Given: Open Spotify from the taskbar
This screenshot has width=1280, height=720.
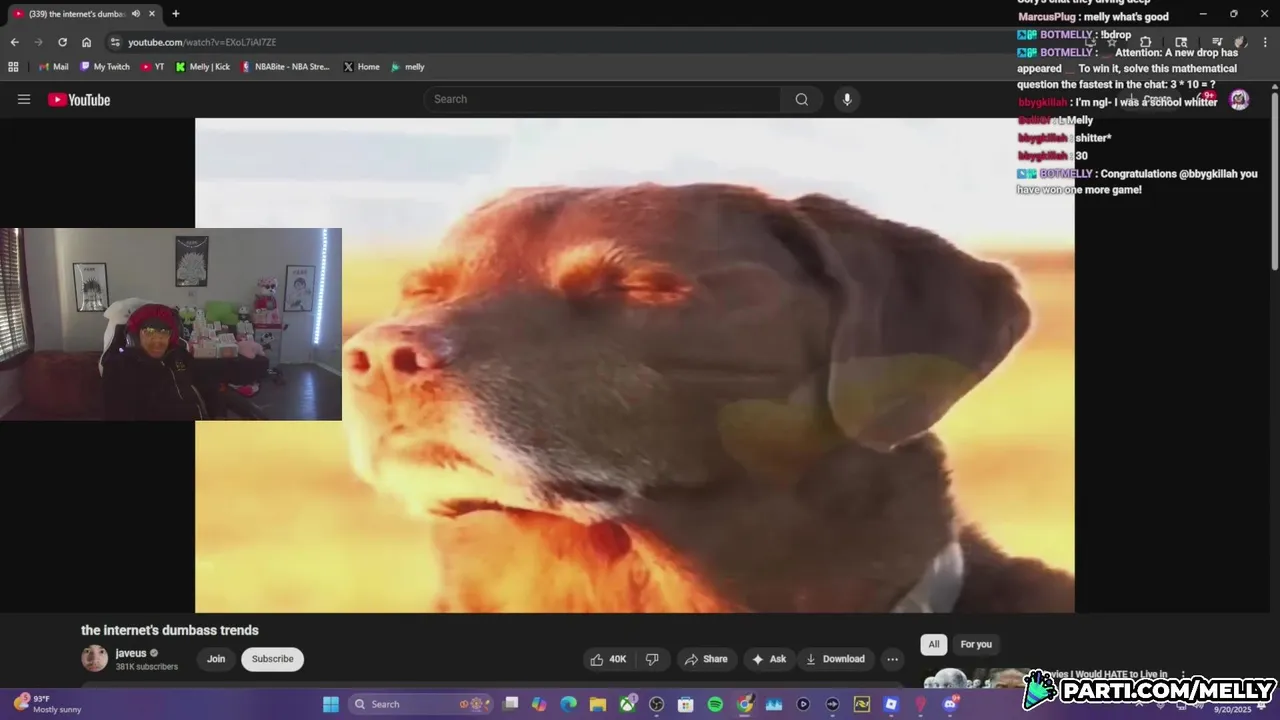Looking at the screenshot, I should [x=715, y=704].
